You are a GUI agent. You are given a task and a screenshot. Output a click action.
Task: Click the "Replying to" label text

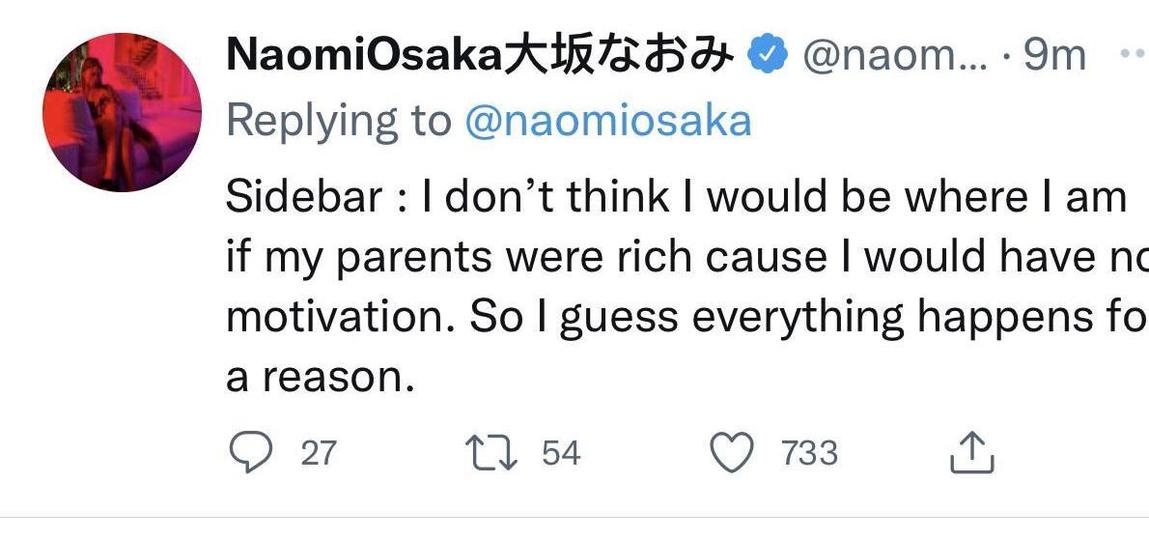(x=339, y=120)
